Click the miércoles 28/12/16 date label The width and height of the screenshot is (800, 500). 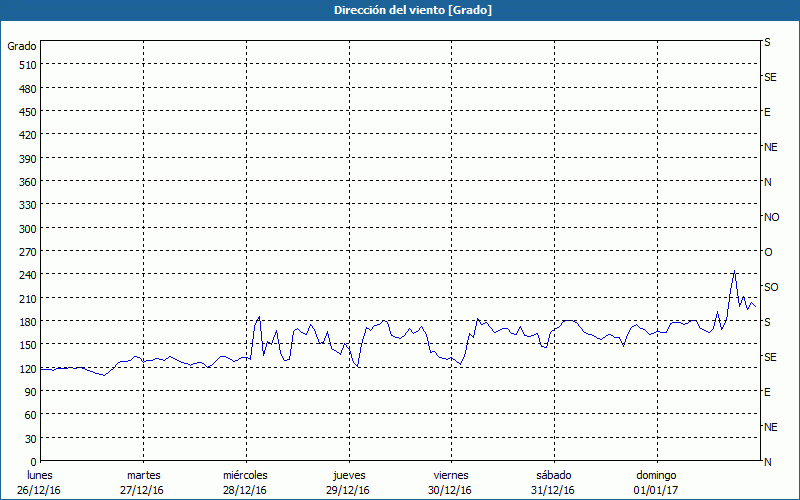click(x=245, y=482)
